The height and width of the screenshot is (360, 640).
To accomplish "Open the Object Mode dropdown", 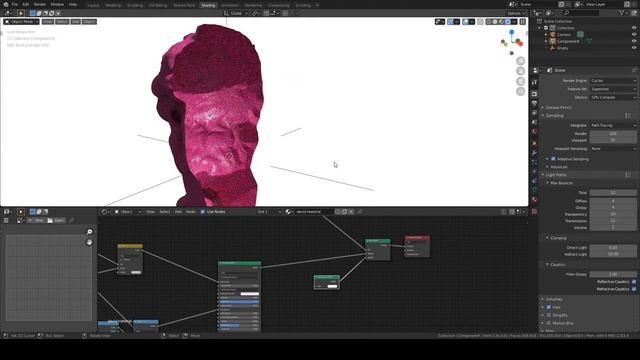I will click(x=21, y=22).
